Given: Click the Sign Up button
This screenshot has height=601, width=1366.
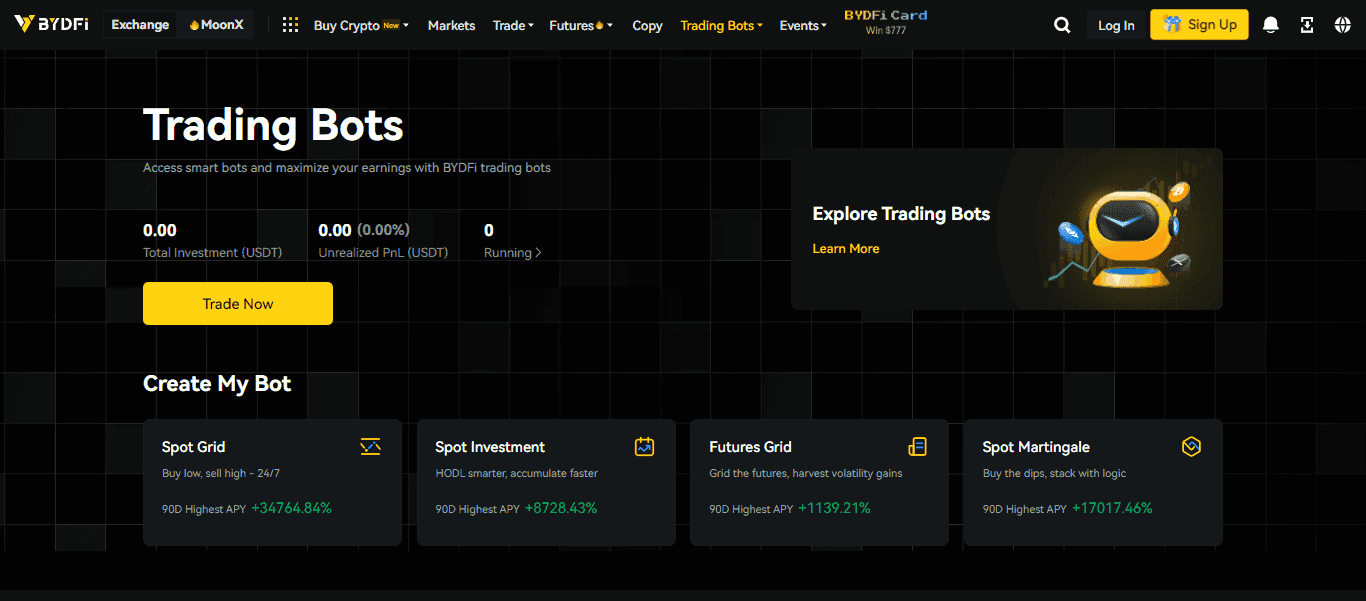Looking at the screenshot, I should click(x=1199, y=25).
